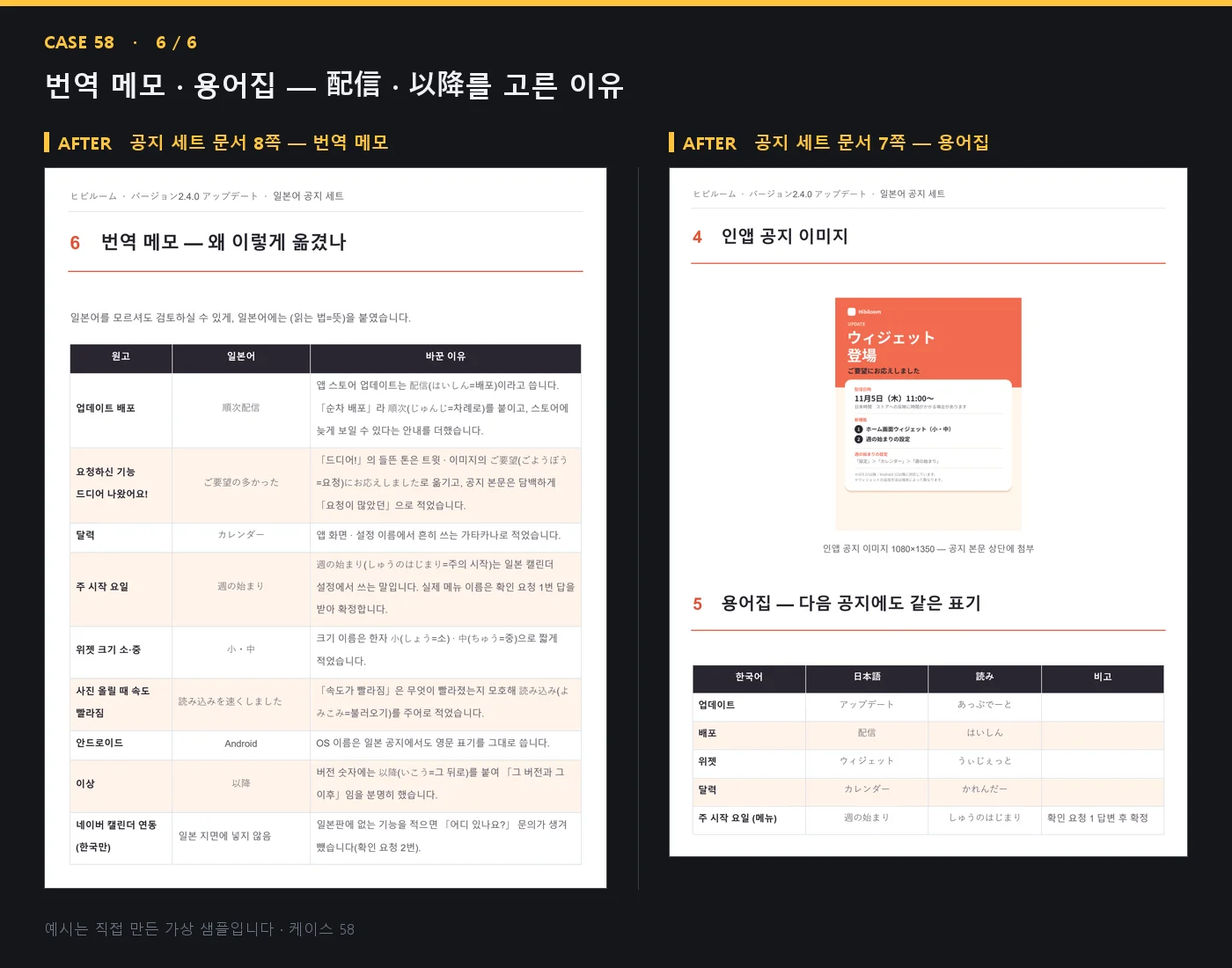This screenshot has height=968, width=1232.
Task: Click the Hibiloom logo icon in the notice image
Action: 852,312
